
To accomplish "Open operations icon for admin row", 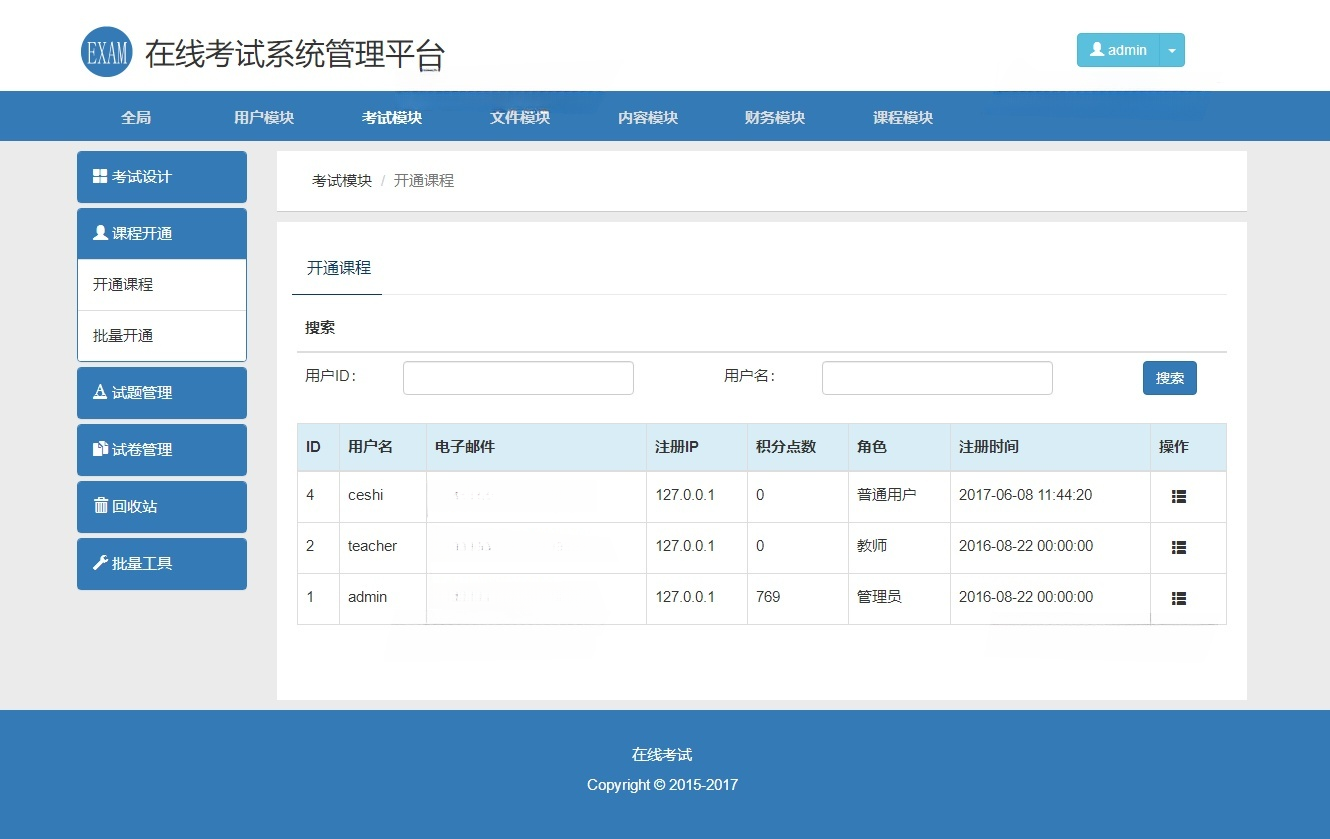I will tap(1177, 598).
